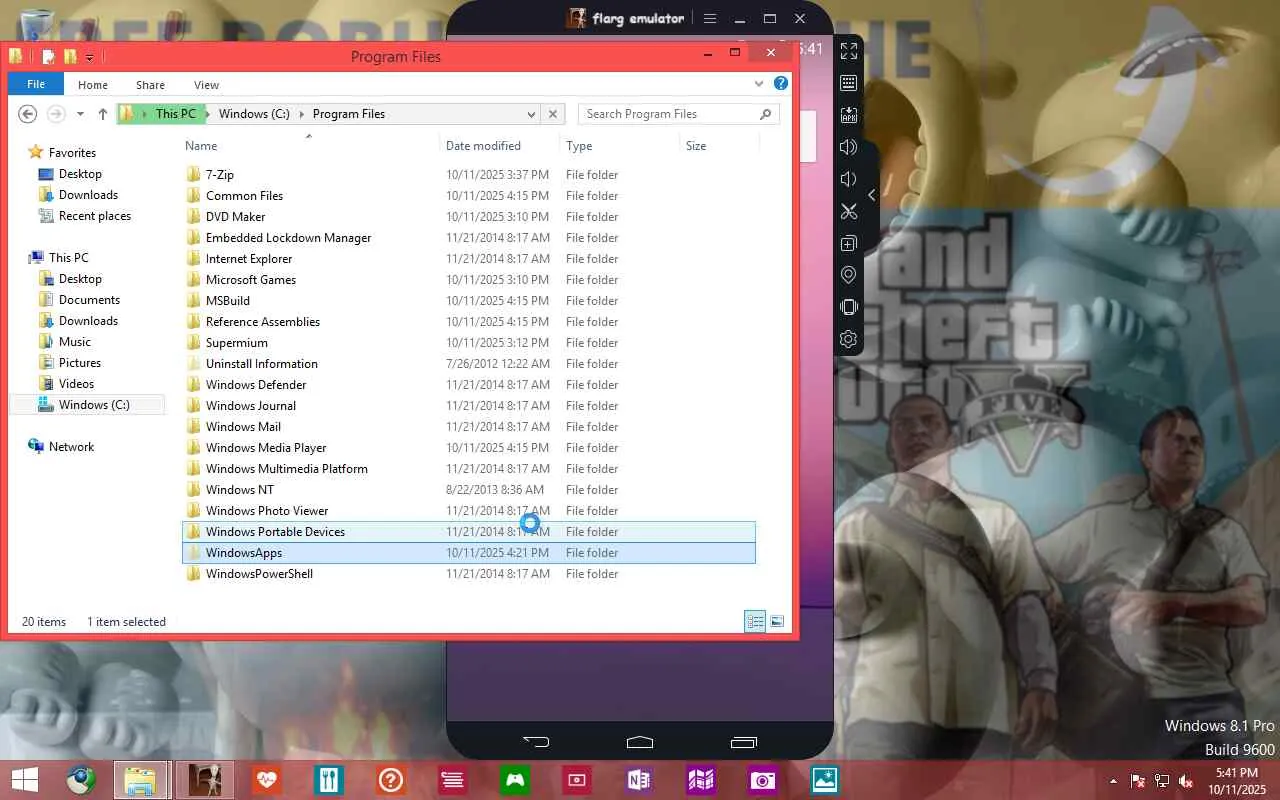Switch to the View ribbon tab

click(x=207, y=85)
